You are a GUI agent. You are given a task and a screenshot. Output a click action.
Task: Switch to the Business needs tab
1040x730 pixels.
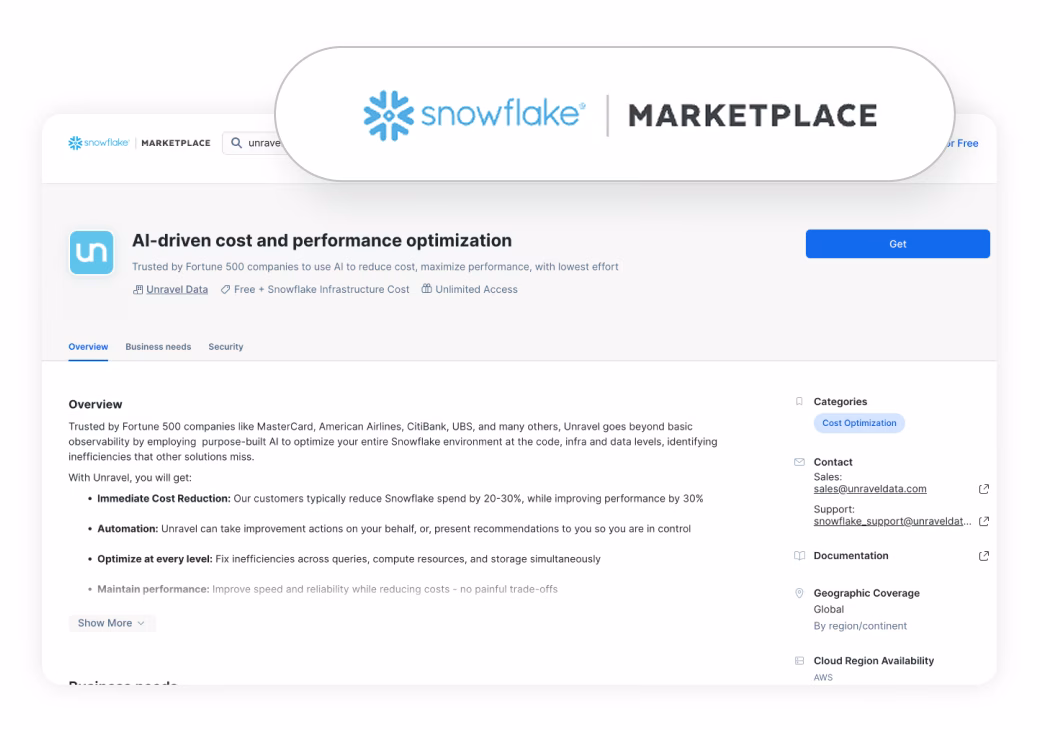pyautogui.click(x=158, y=347)
